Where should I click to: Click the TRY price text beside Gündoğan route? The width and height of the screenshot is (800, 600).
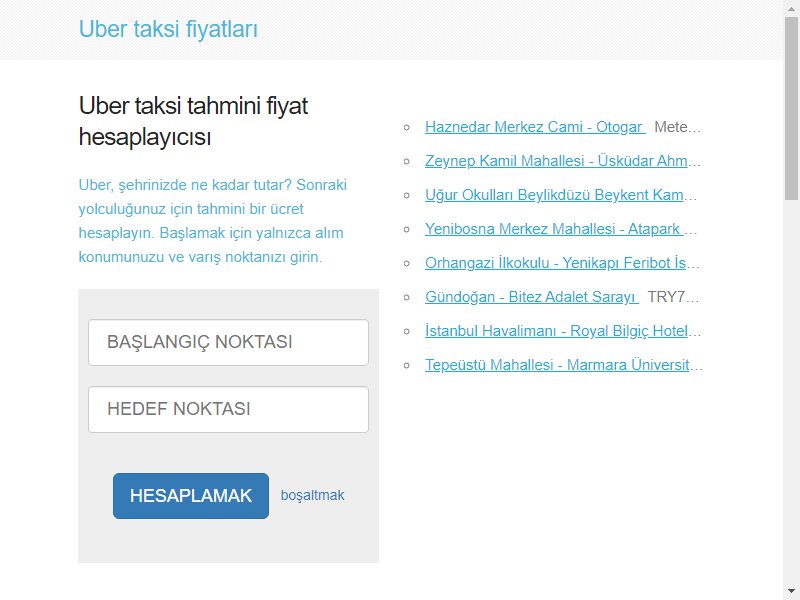pos(673,297)
